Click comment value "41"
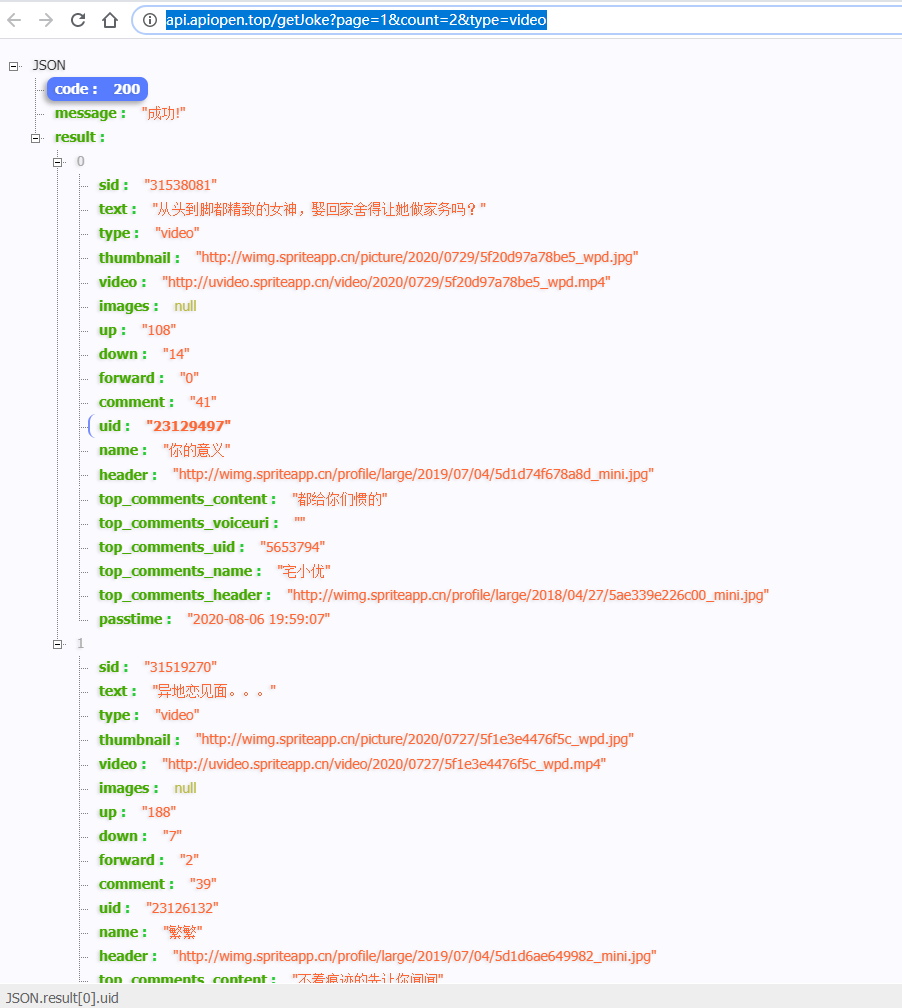This screenshot has height=1008, width=902. click(203, 402)
